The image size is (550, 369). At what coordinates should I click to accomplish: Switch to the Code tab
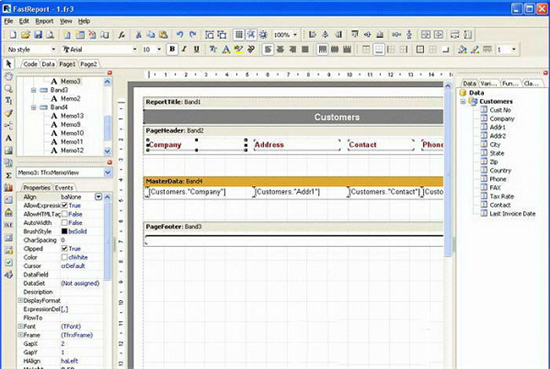[30, 64]
